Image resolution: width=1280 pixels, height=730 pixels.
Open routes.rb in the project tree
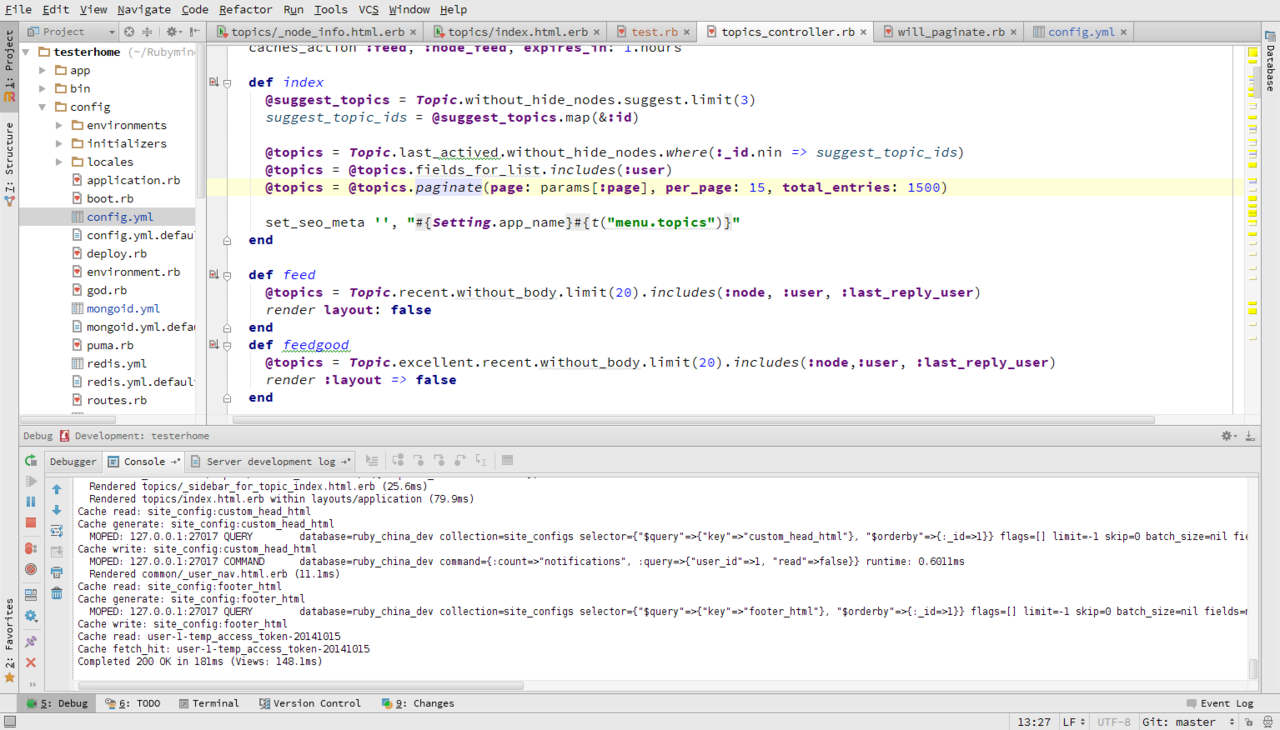[x=116, y=400]
